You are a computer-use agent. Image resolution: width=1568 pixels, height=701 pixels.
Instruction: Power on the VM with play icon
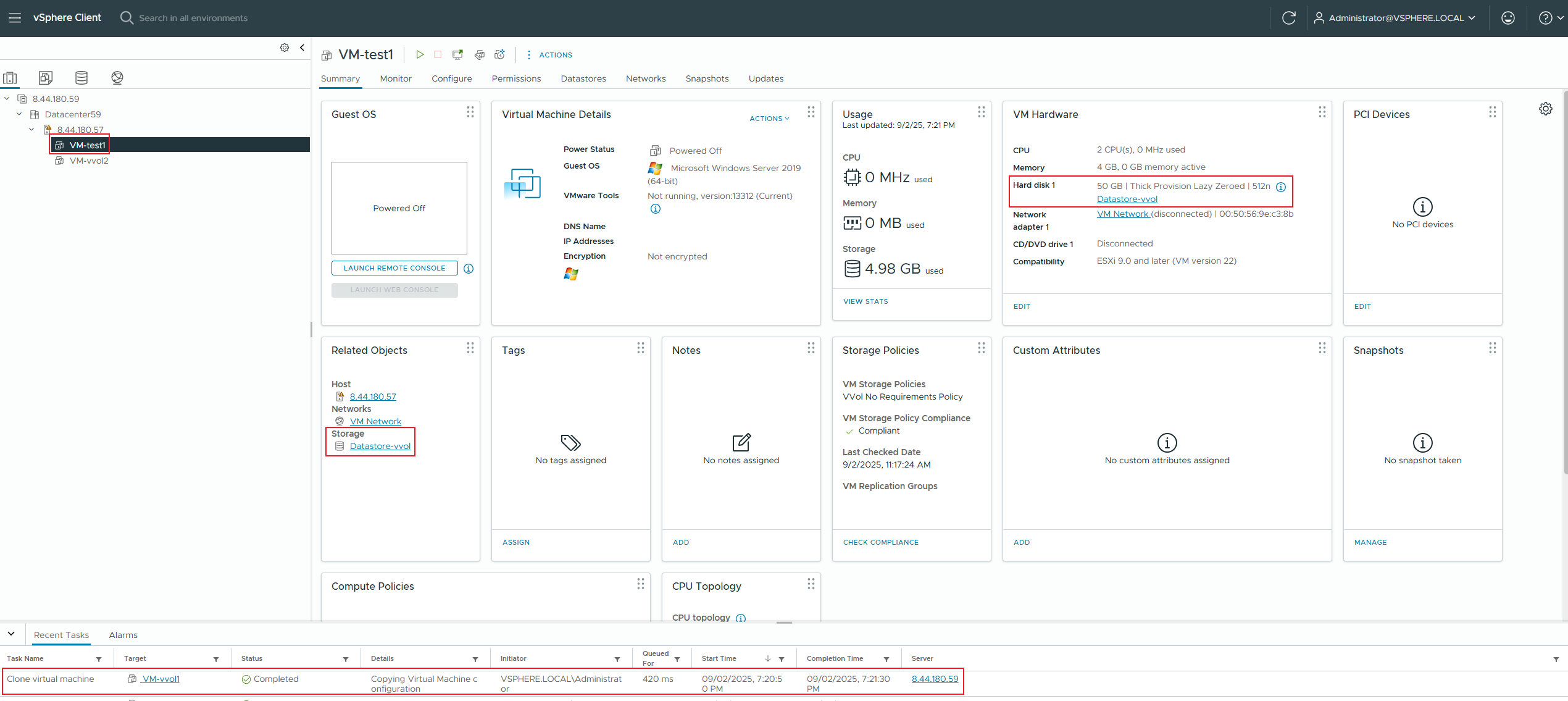pos(420,55)
